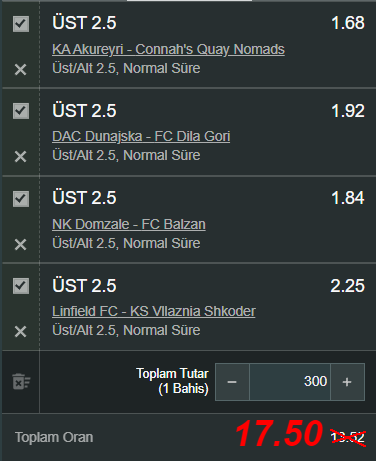Open NK Domzale - FC Balzan match link
This screenshot has width=376, height=461.
[129, 224]
